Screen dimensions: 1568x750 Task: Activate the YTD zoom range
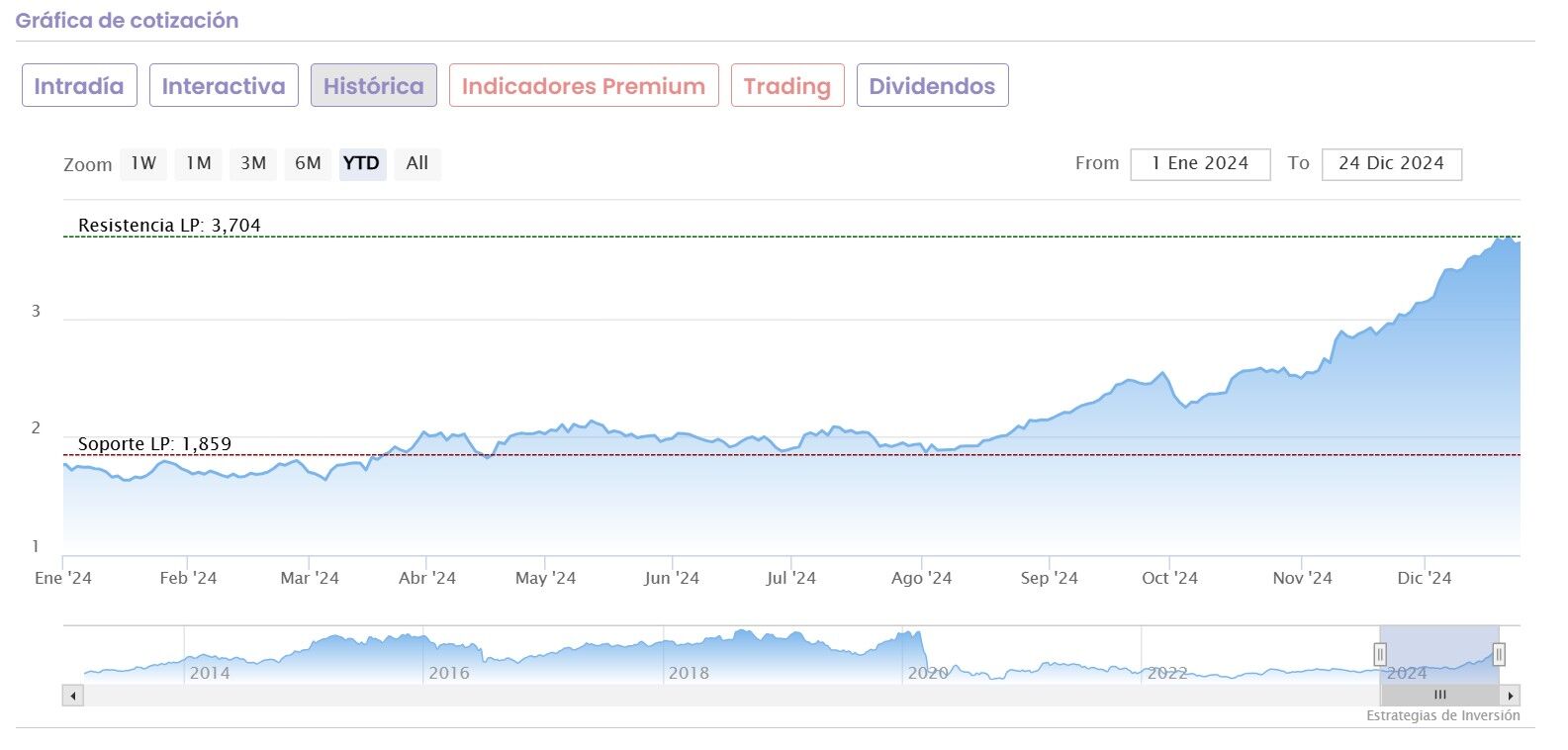[361, 163]
